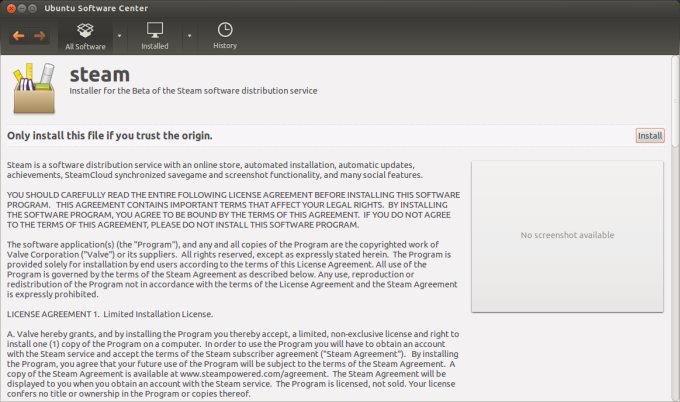Minimize the Ubuntu Software Center window
The width and height of the screenshot is (680, 402).
(x=22, y=8)
